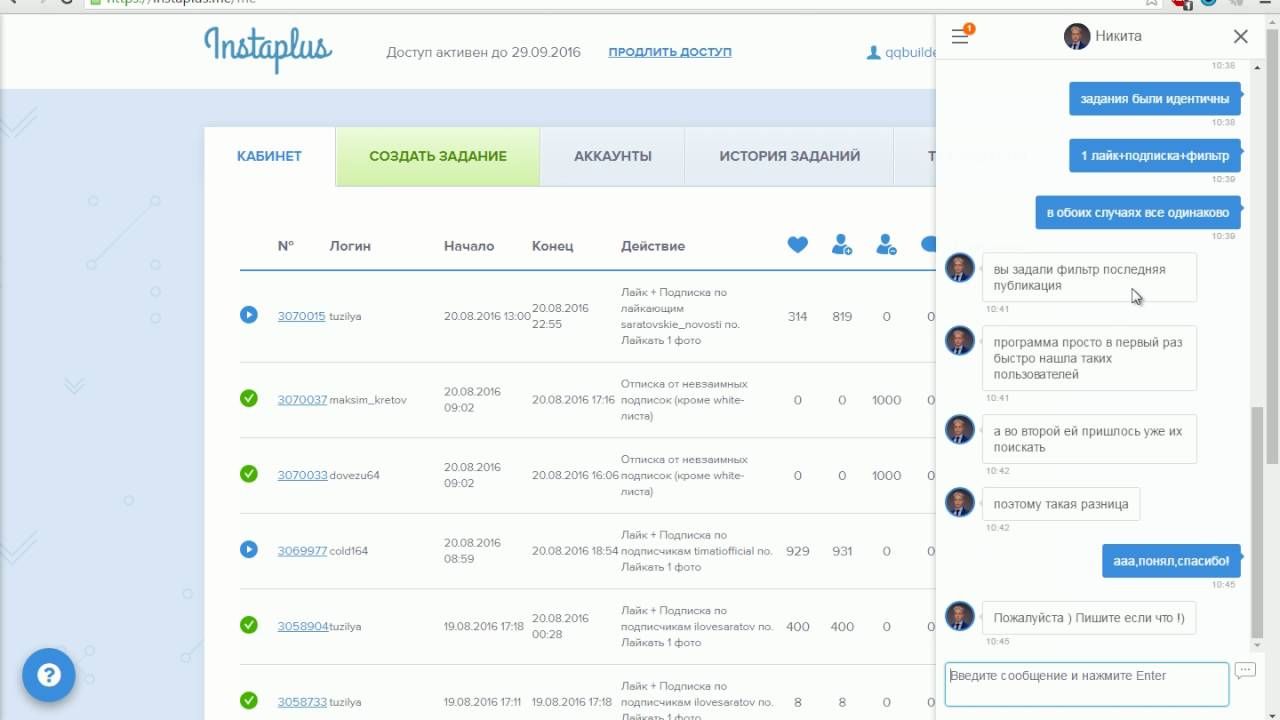Click the chat message input field

click(x=1086, y=684)
